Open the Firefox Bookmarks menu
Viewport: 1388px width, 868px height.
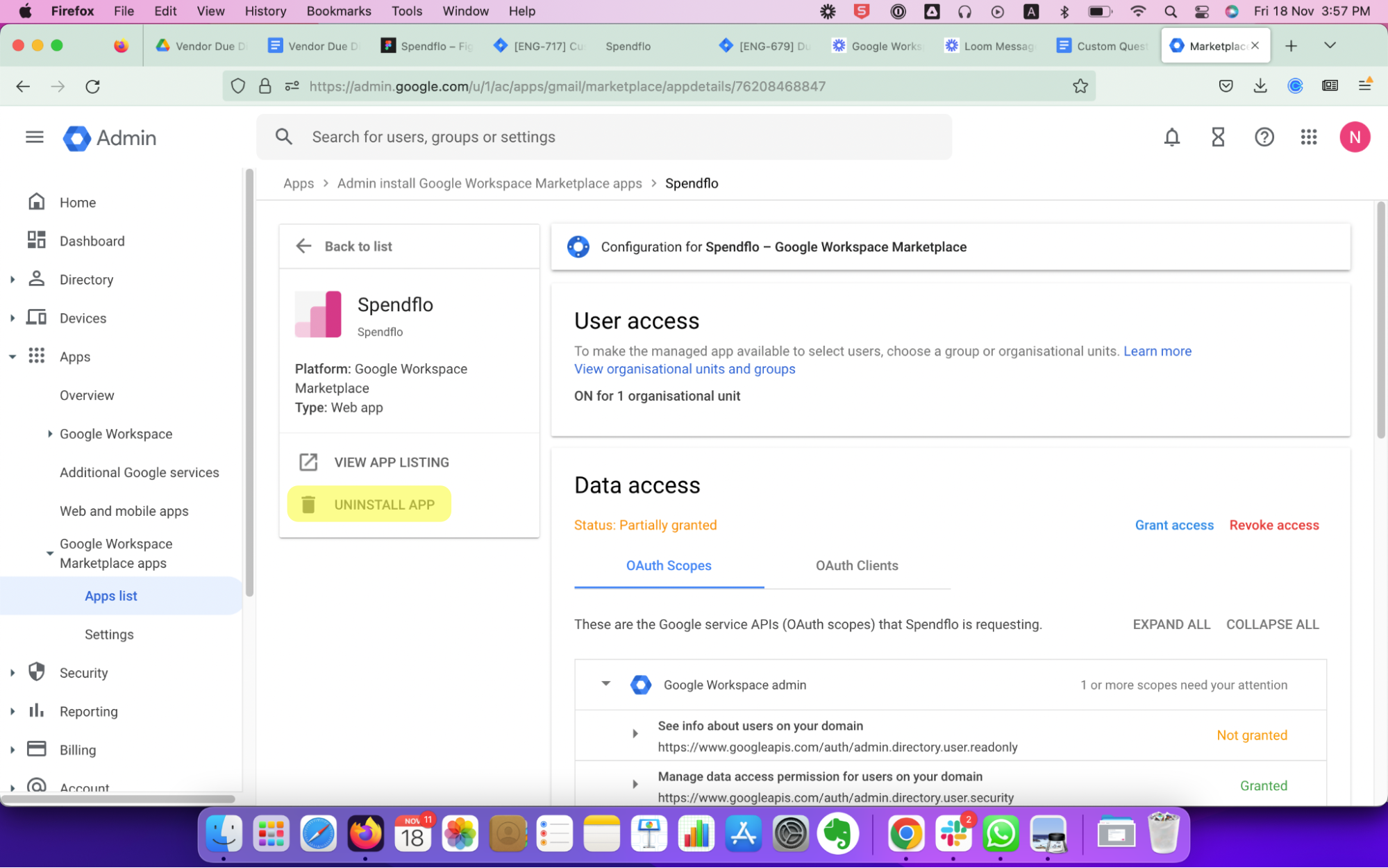pyautogui.click(x=338, y=11)
